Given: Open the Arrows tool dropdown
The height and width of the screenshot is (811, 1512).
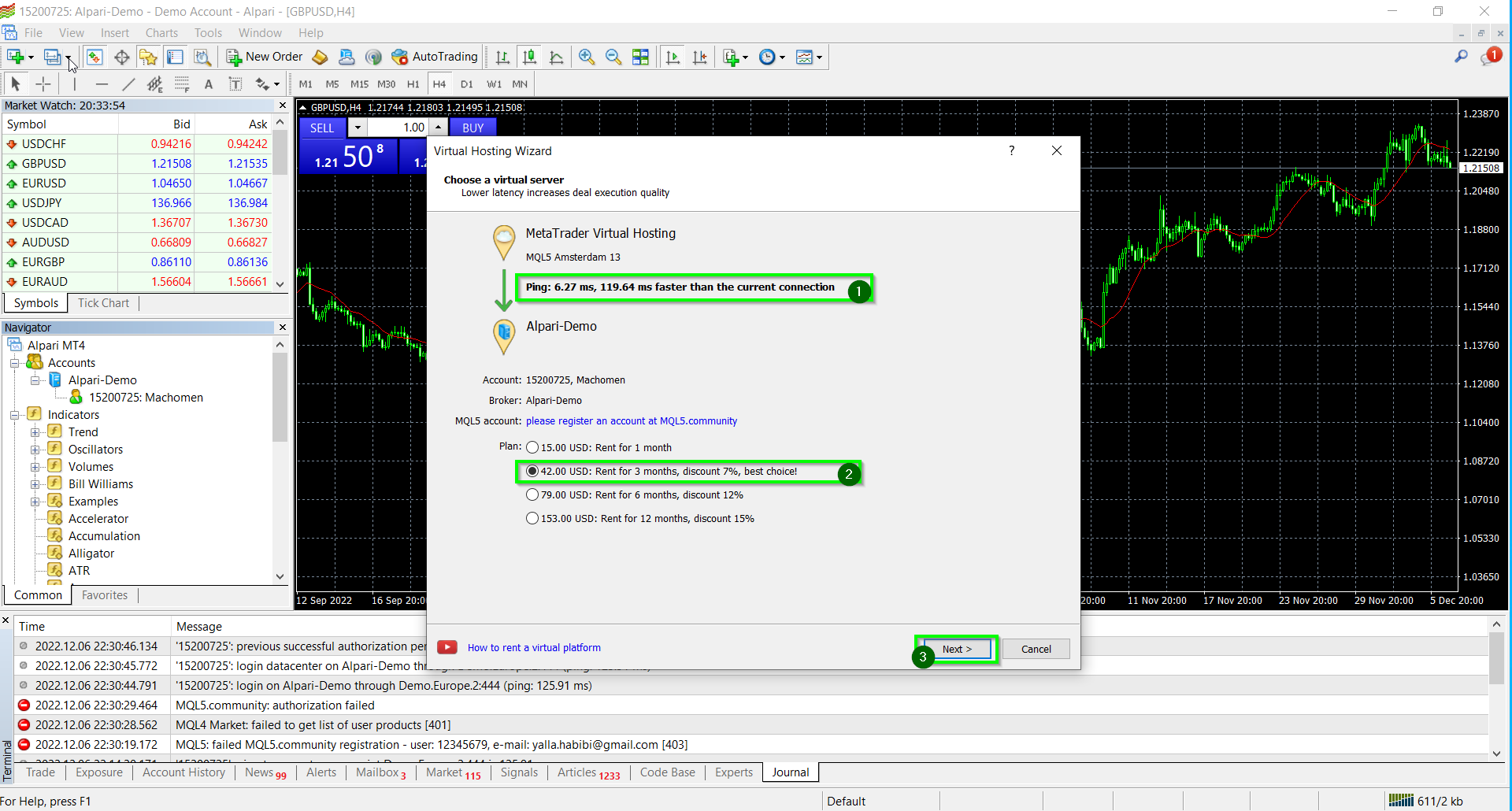Looking at the screenshot, I should 276,84.
